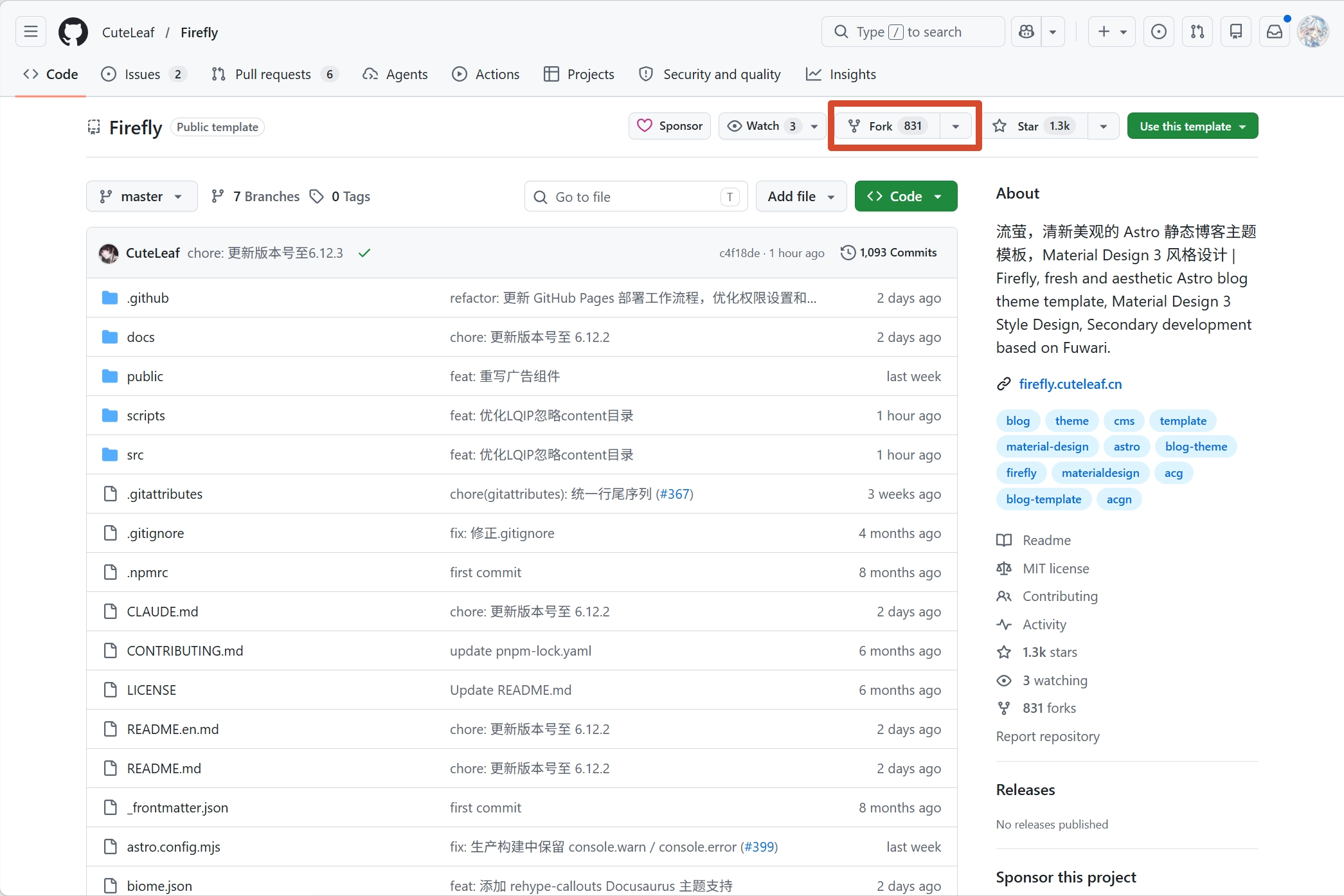Open commit hash c4f18de
The width and height of the screenshot is (1344, 896).
[739, 253]
